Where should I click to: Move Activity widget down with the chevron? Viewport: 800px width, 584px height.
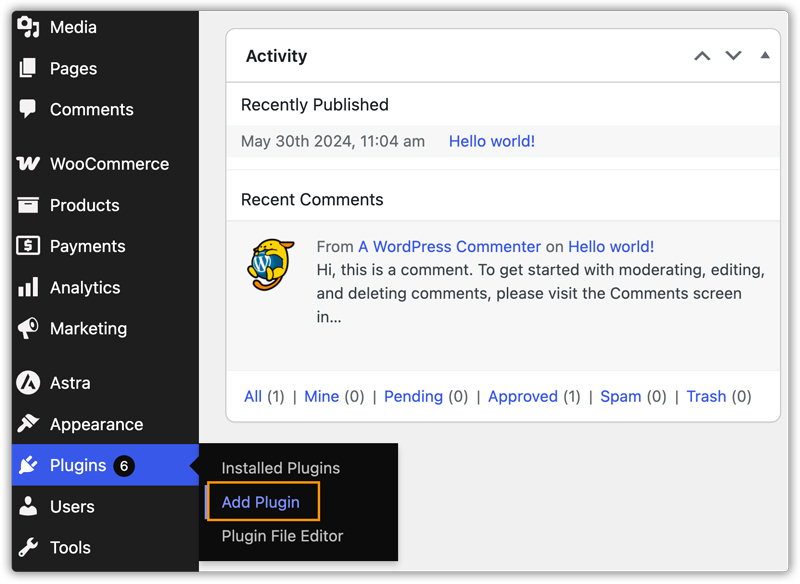(x=734, y=55)
